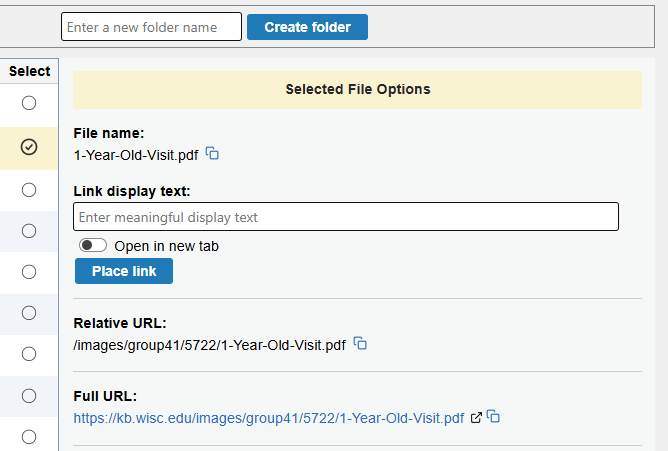668x451 pixels.
Task: Click the Create folder button
Action: point(307,27)
